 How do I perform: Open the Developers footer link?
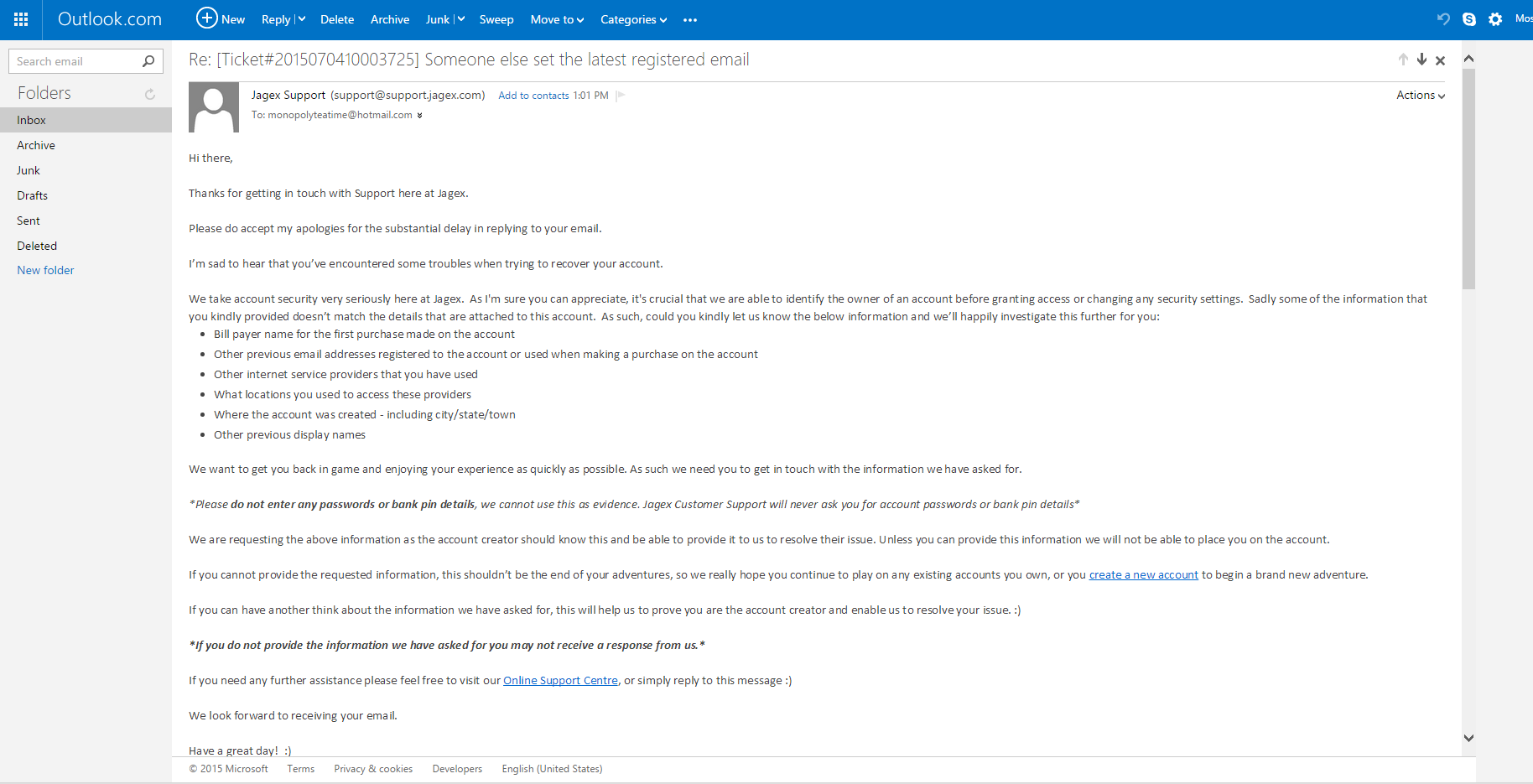coord(457,769)
